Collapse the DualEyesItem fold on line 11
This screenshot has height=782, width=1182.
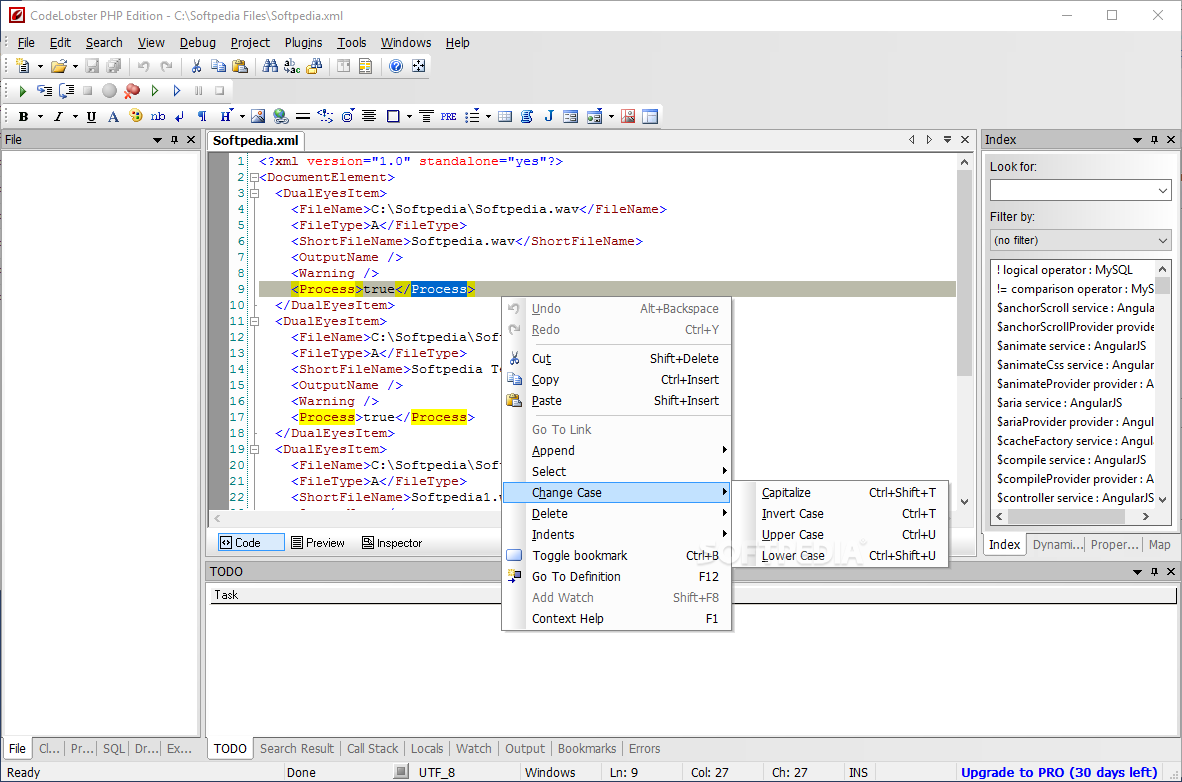coord(254,322)
